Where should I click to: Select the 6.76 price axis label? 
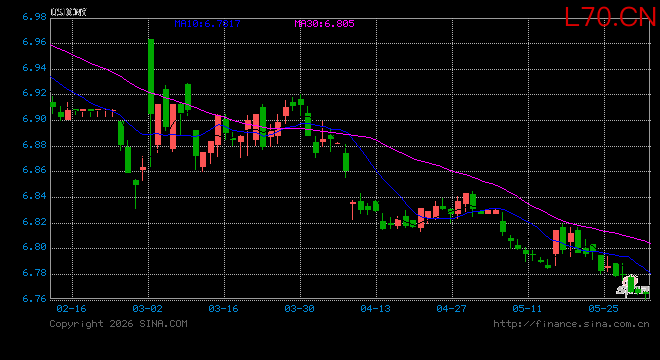35,299
